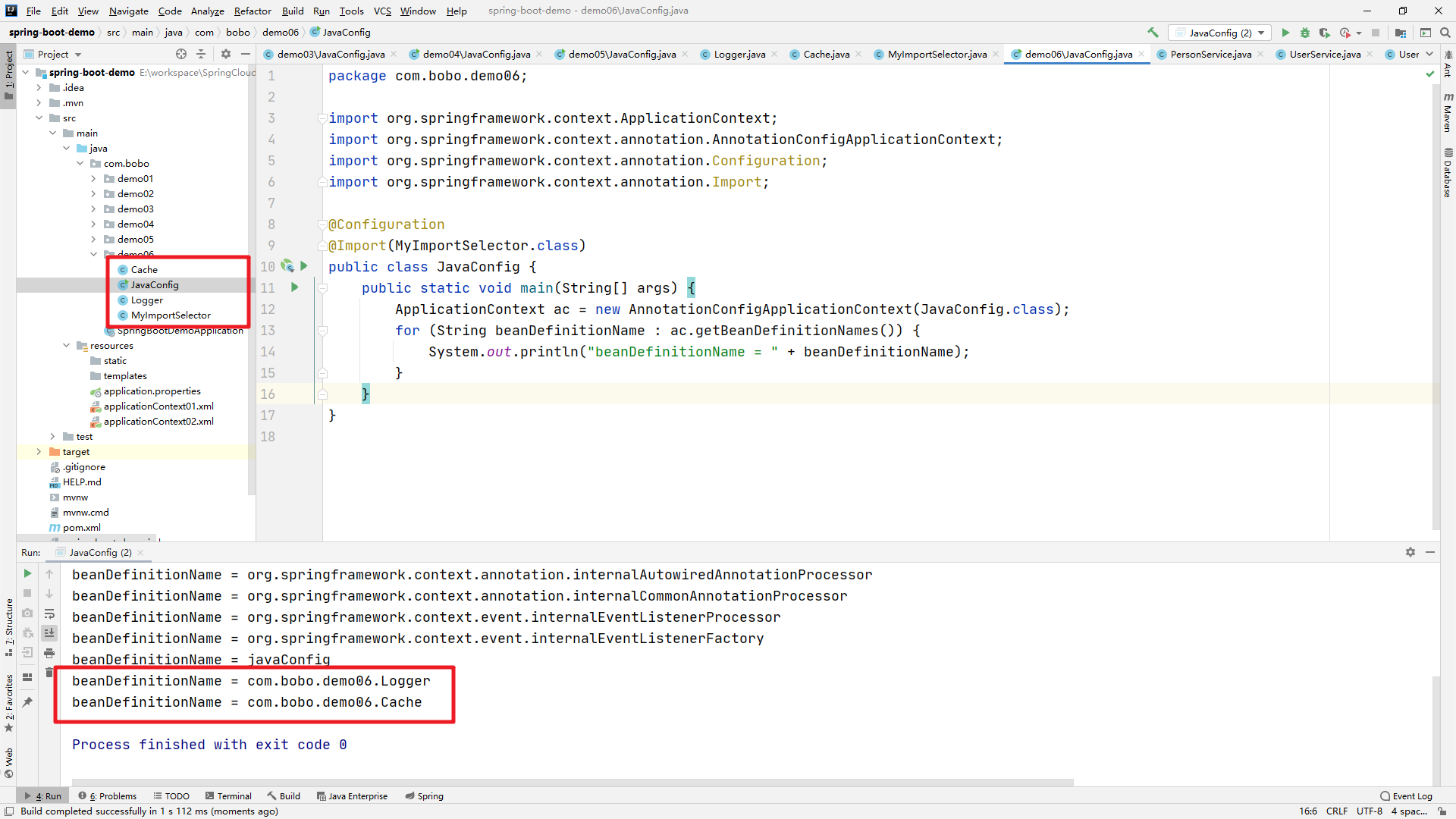Image resolution: width=1456 pixels, height=819 pixels.
Task: Toggle Soft-Wrap in Run console
Action: coord(49,613)
